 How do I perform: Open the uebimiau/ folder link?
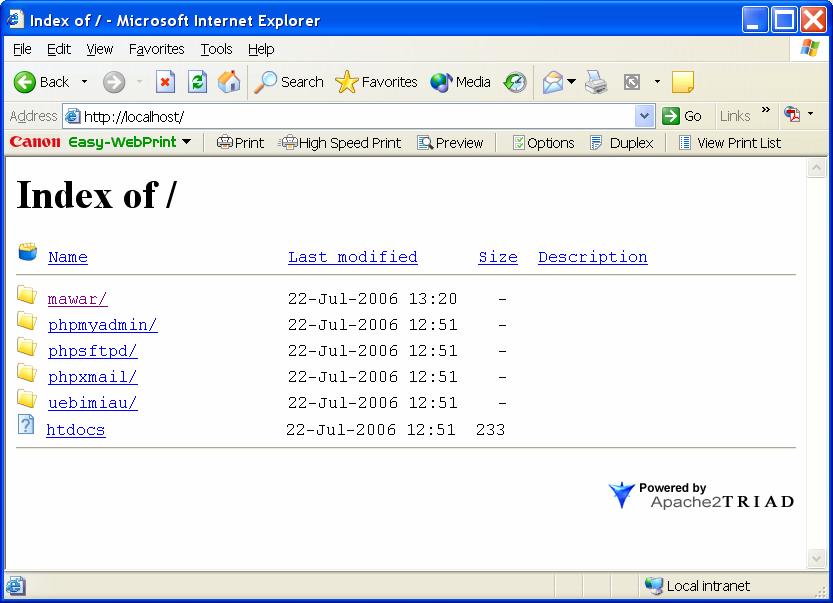pyautogui.click(x=92, y=403)
